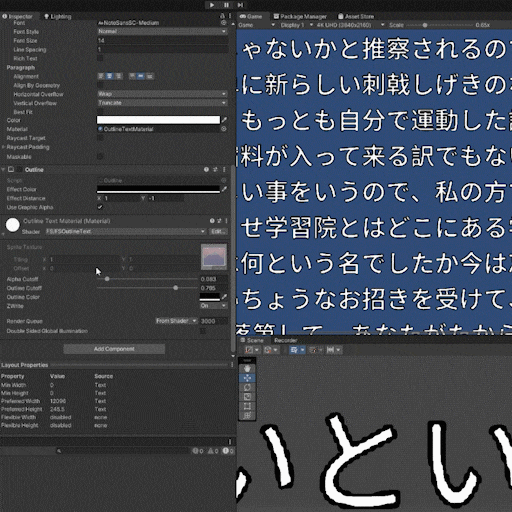Open the Package Manager tab
This screenshot has width=512, height=512.
click(300, 16)
